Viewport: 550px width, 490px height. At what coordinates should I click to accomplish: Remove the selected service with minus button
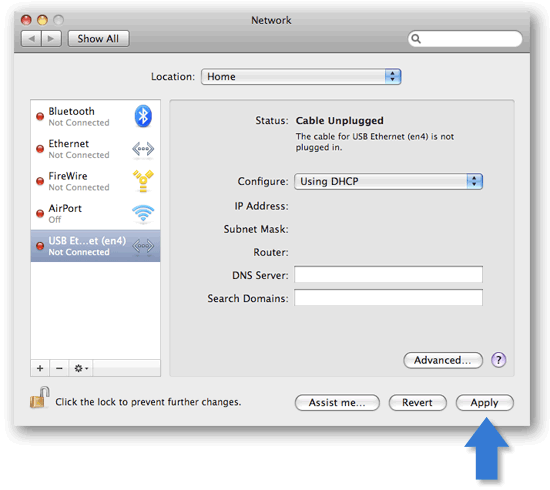tap(59, 368)
